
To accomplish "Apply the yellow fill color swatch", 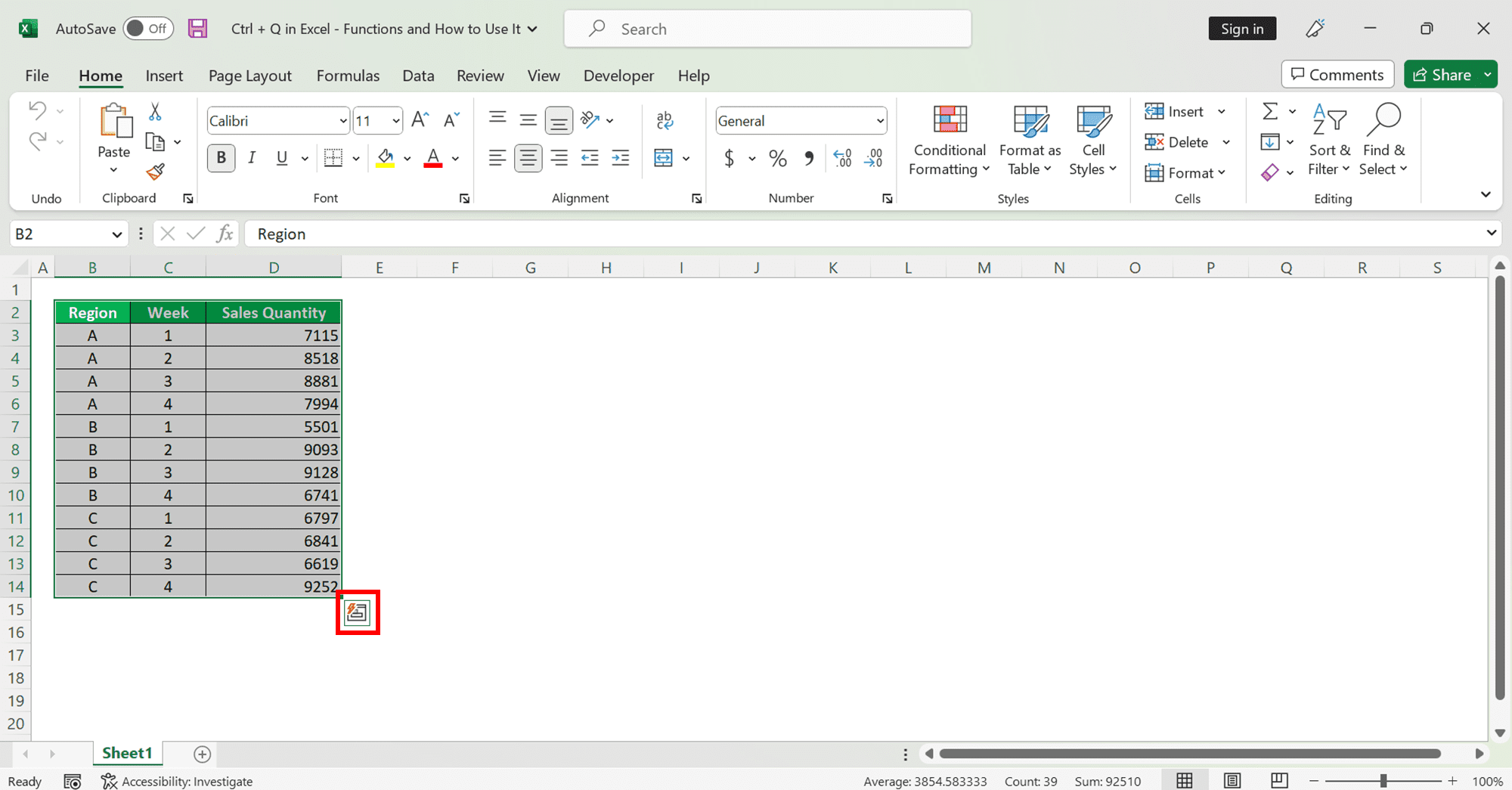I will (x=385, y=158).
